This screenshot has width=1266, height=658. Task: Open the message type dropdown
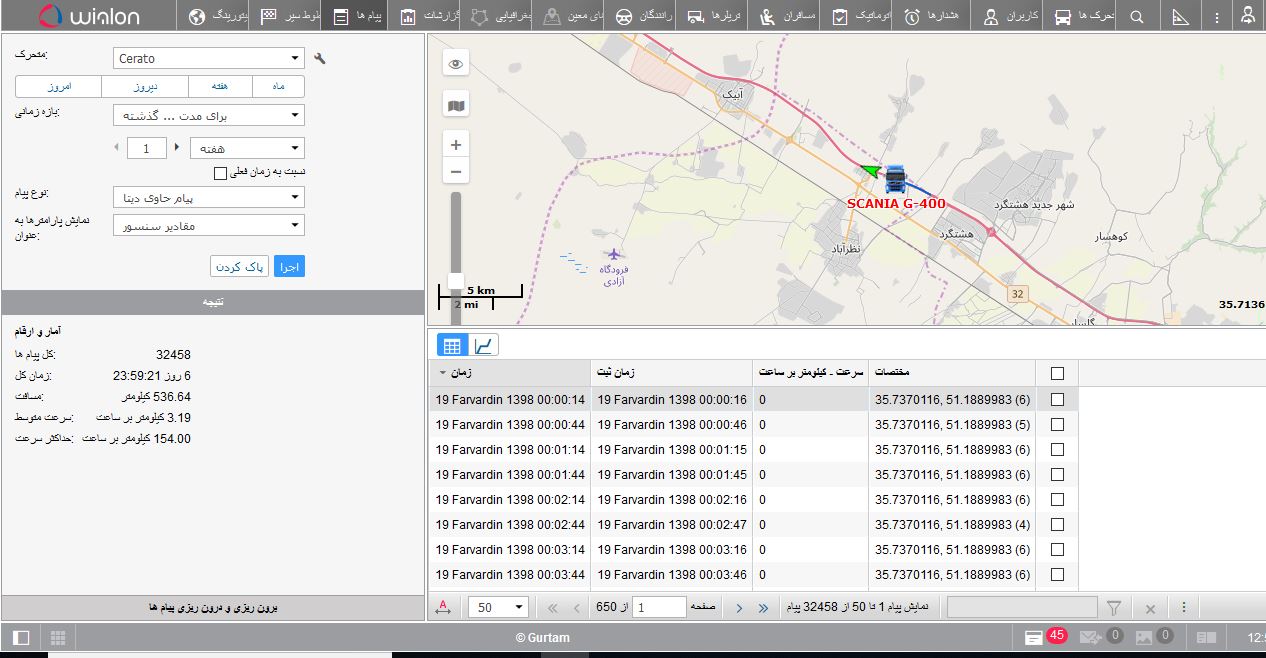[208, 198]
